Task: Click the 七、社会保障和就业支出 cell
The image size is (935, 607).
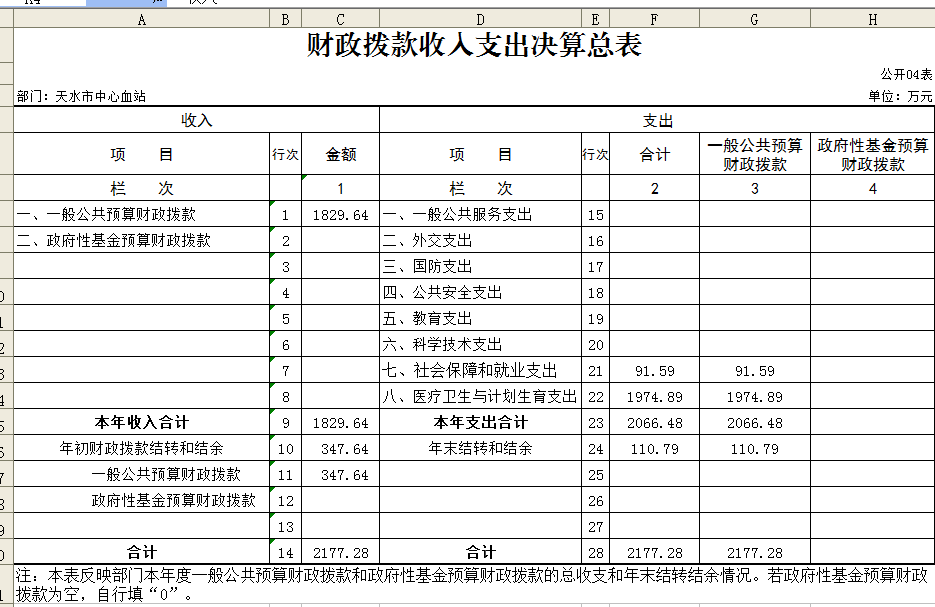Action: (x=480, y=371)
